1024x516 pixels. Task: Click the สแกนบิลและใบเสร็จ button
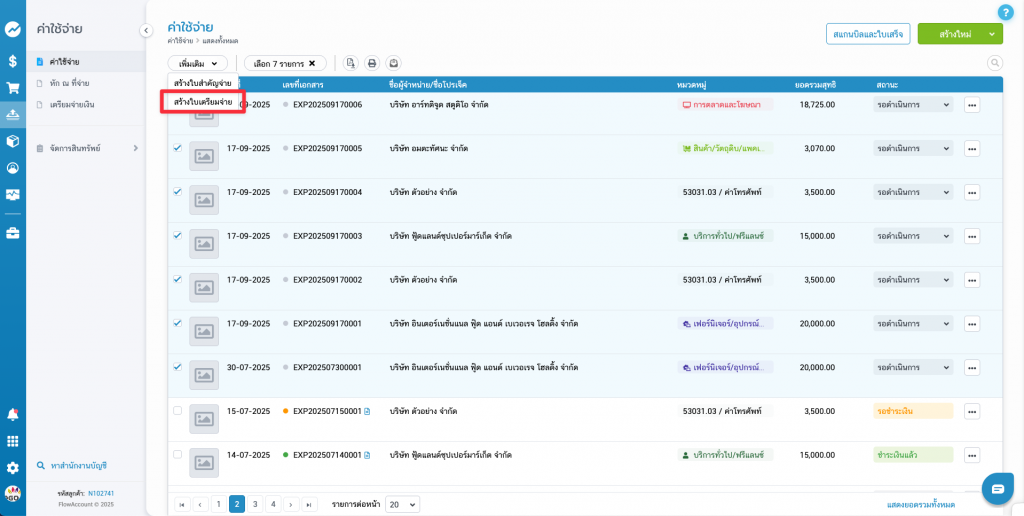click(x=868, y=34)
